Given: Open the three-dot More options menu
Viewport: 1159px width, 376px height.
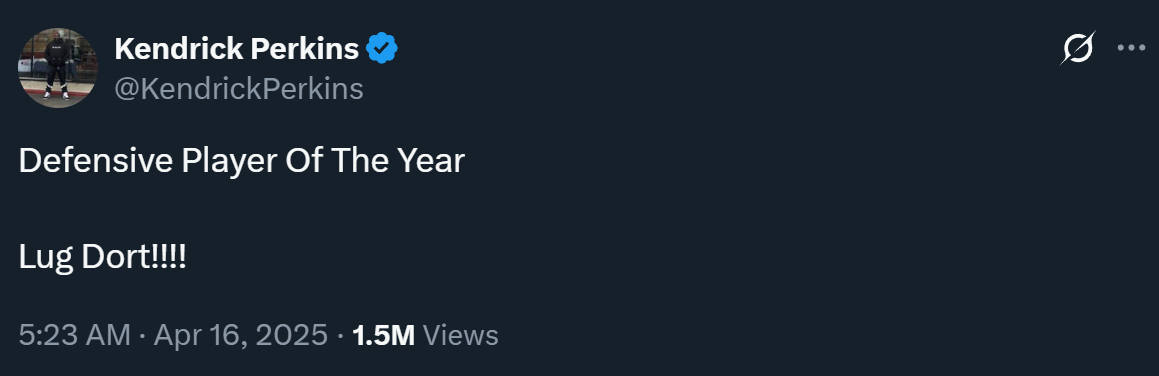Looking at the screenshot, I should pyautogui.click(x=1131, y=48).
